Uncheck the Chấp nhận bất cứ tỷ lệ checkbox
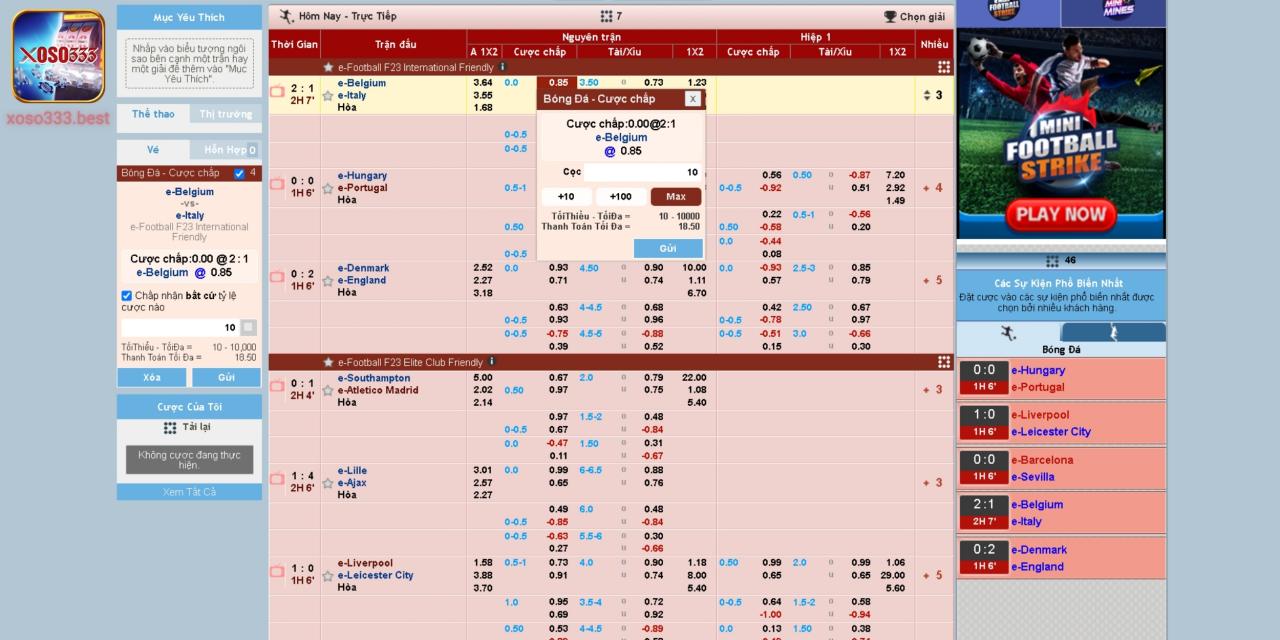This screenshot has width=1280, height=640. tap(127, 296)
